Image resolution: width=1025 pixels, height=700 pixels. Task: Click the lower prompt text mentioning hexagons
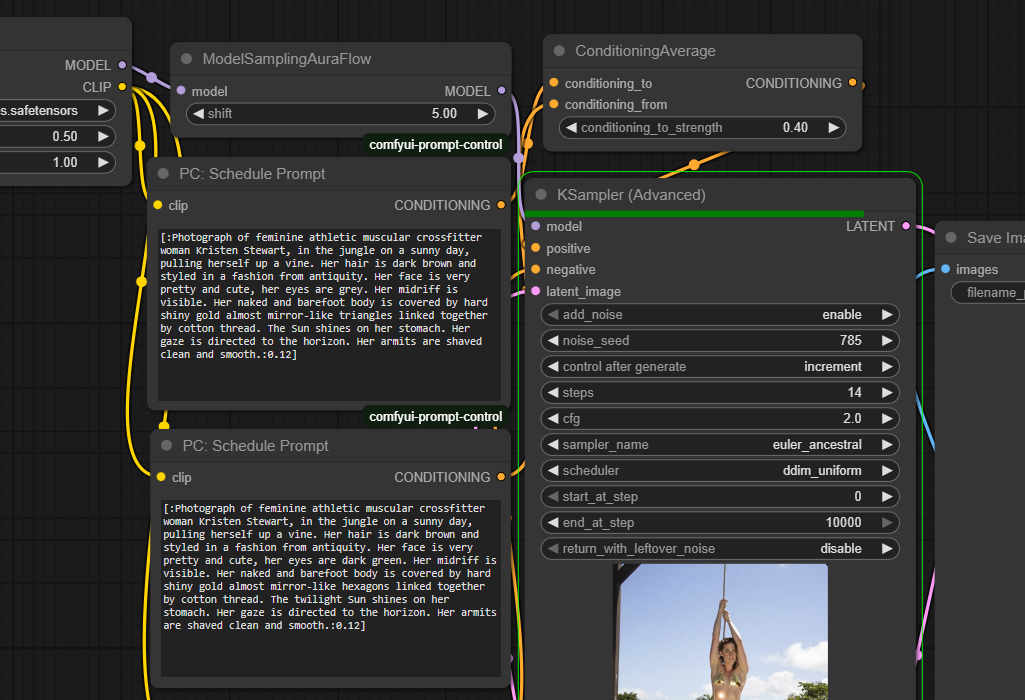click(x=331, y=588)
